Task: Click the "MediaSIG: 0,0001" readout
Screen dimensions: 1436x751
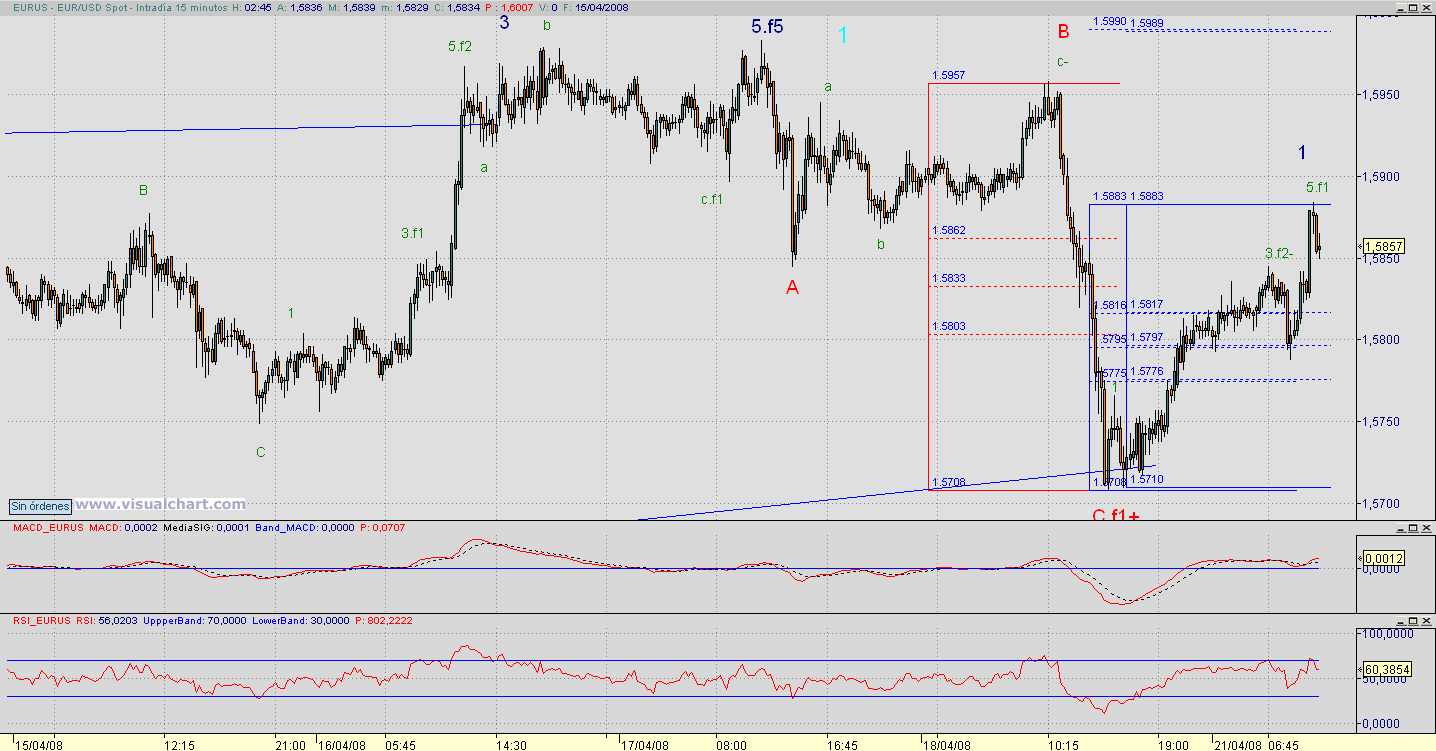Action: tap(204, 526)
